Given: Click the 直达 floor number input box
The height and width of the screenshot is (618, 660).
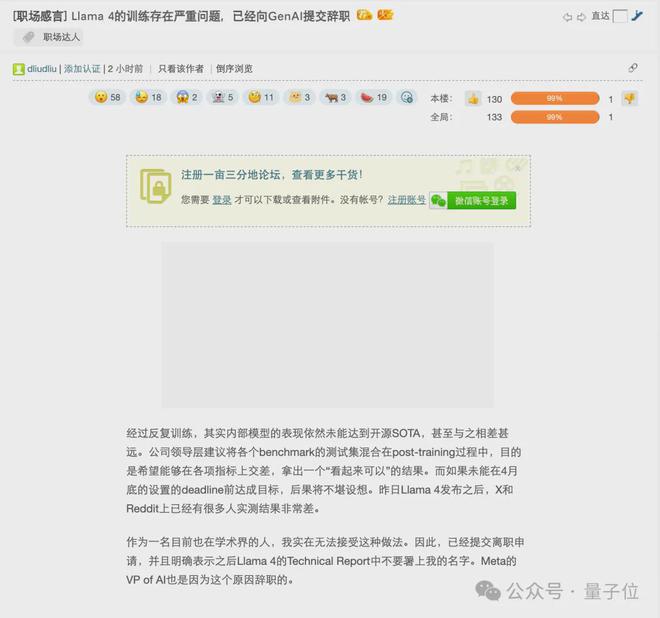Looking at the screenshot, I should coord(620,16).
